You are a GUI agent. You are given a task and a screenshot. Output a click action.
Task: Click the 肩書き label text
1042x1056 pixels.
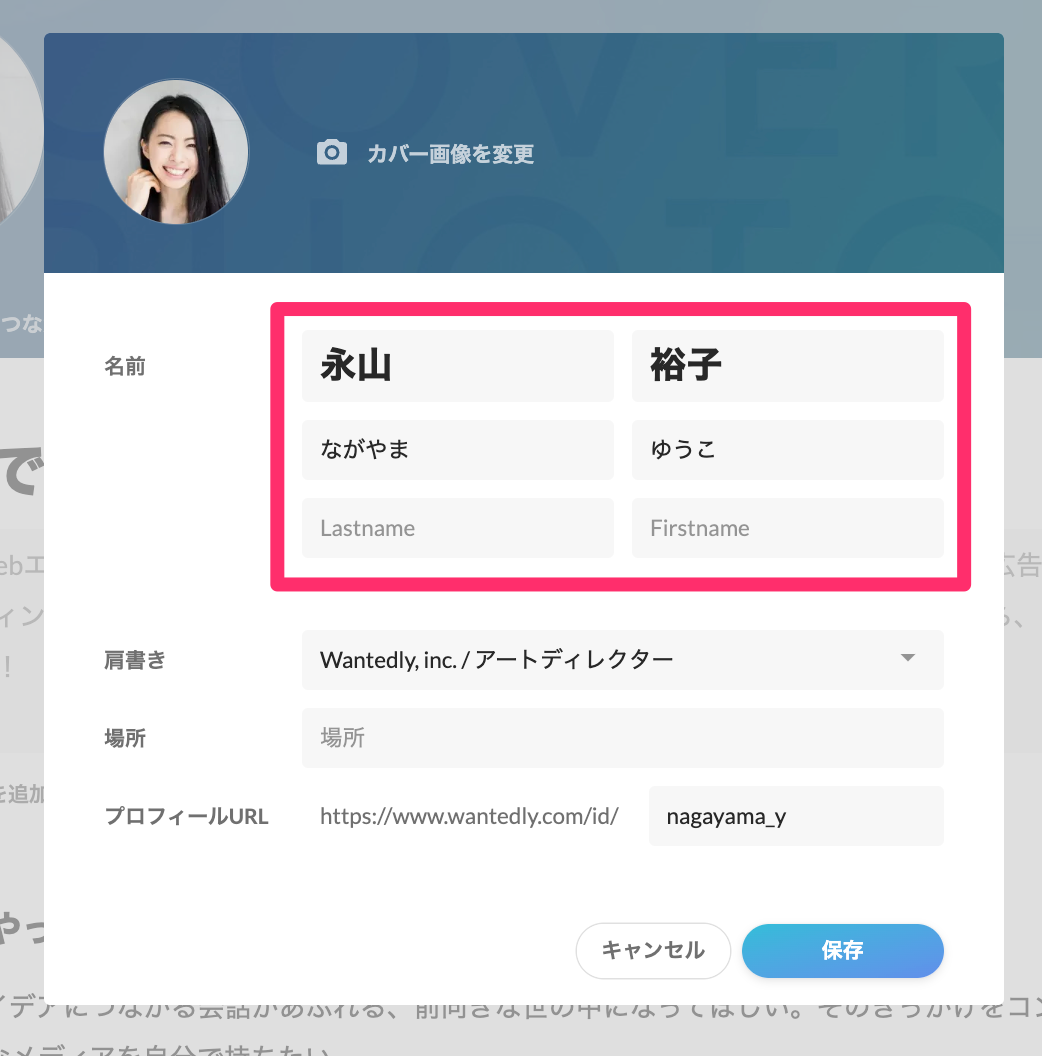click(x=135, y=660)
